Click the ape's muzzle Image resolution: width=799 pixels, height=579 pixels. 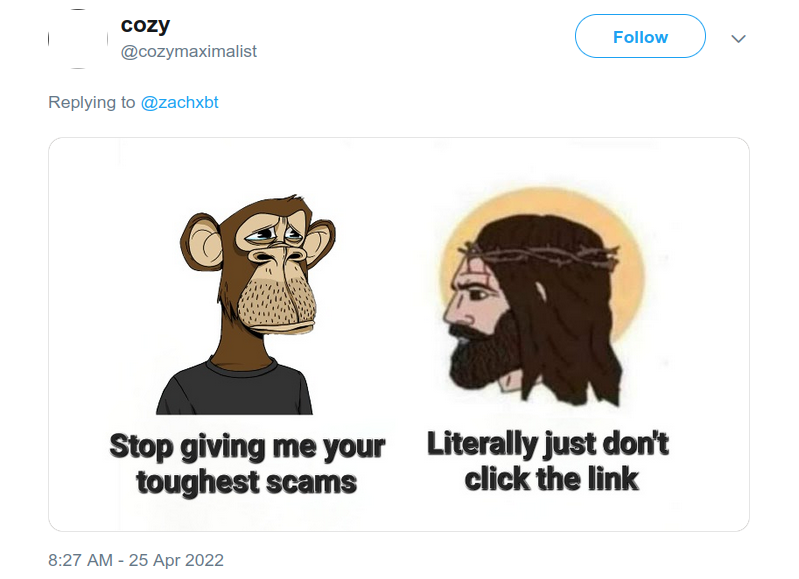277,303
